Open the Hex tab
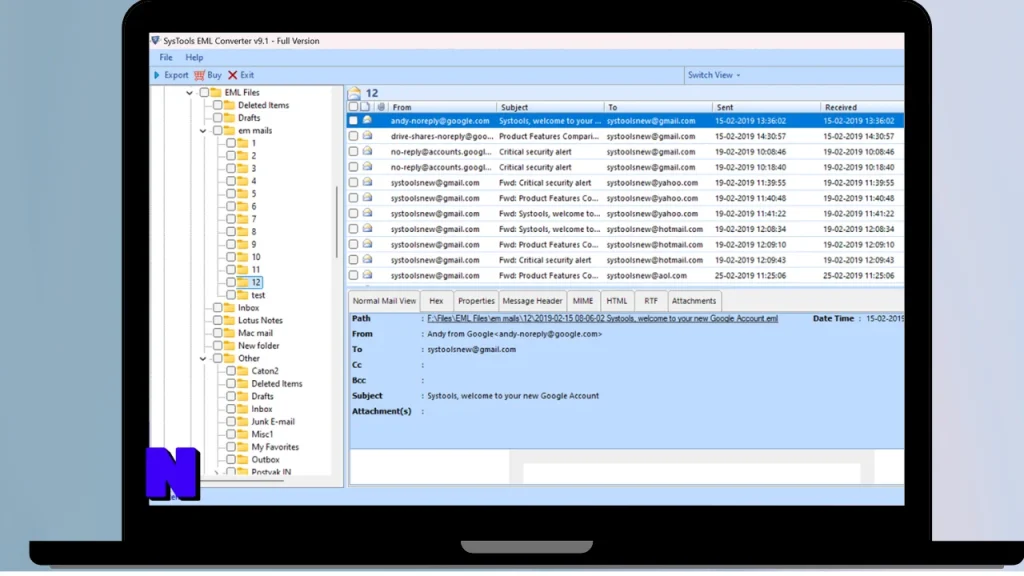 [x=436, y=301]
